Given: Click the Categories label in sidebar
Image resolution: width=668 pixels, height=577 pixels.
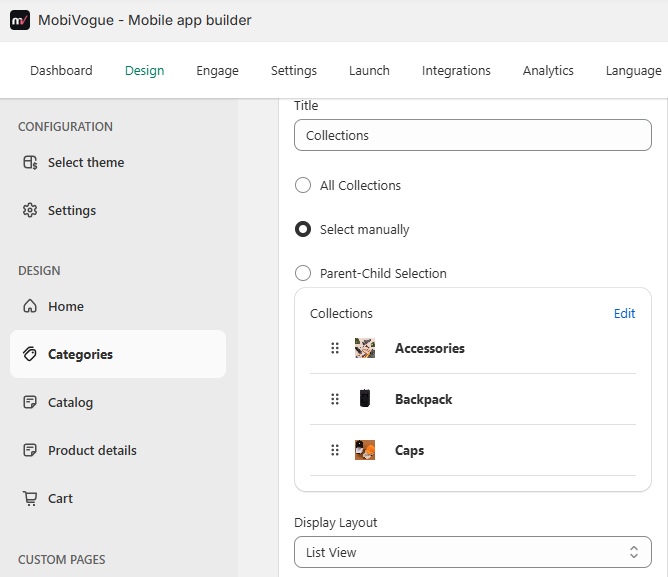Looking at the screenshot, I should pos(81,354).
